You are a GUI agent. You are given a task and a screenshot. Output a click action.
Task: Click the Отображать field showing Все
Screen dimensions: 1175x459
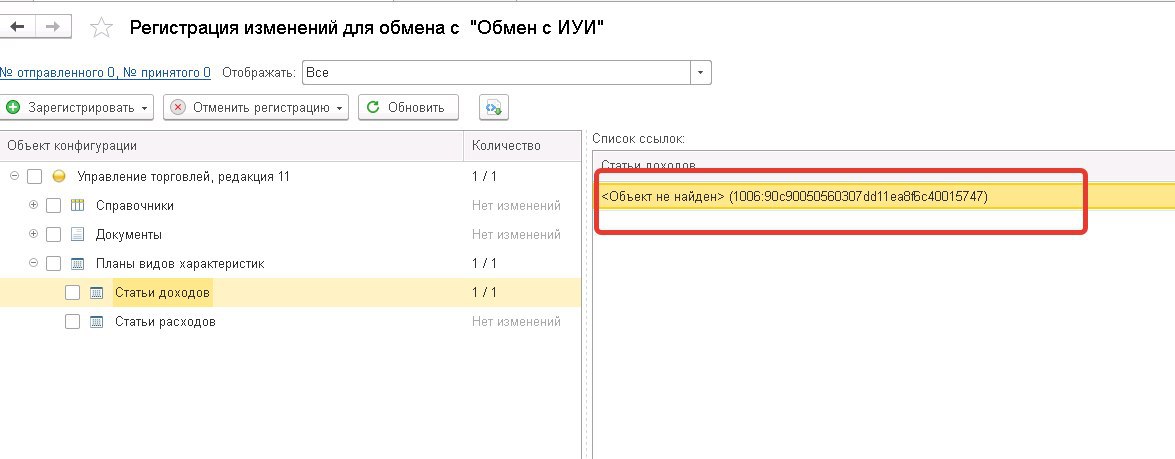pyautogui.click(x=496, y=73)
